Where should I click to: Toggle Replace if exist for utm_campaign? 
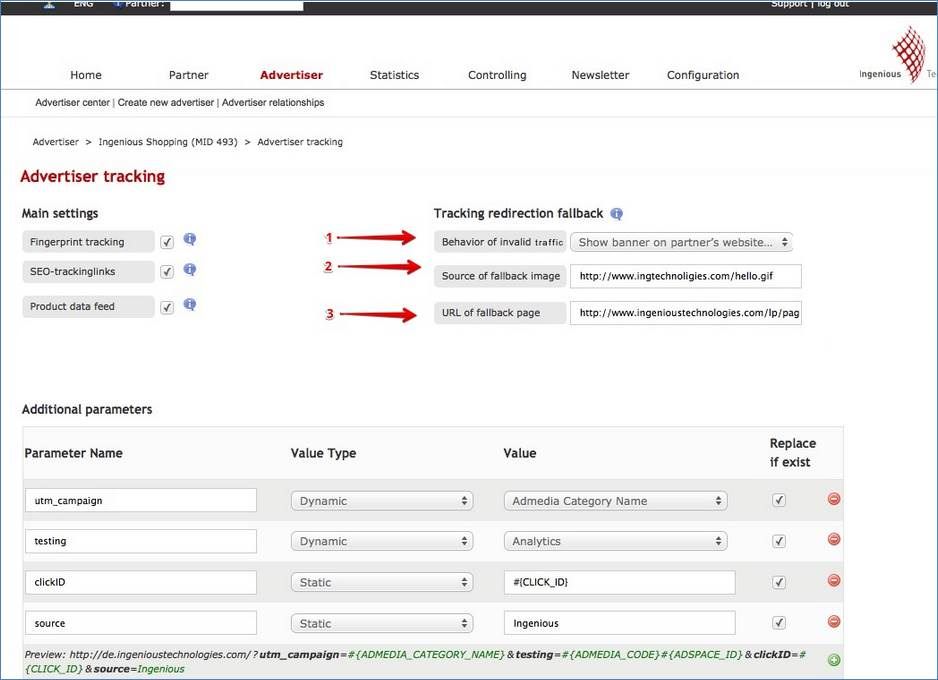point(779,500)
